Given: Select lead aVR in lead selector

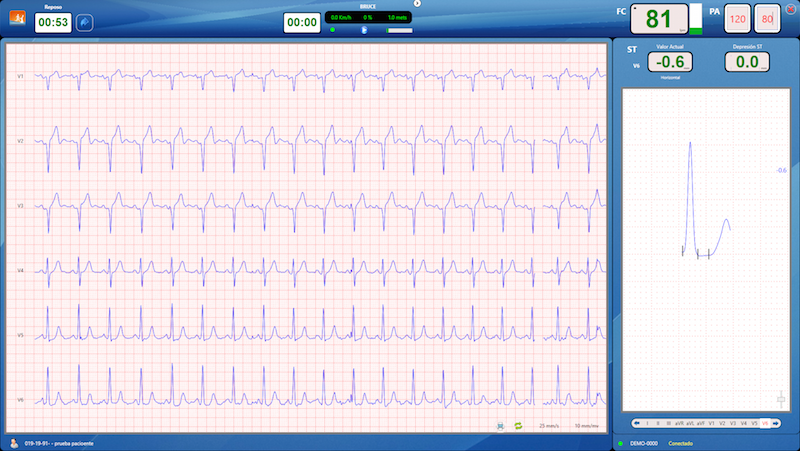Looking at the screenshot, I should point(679,424).
